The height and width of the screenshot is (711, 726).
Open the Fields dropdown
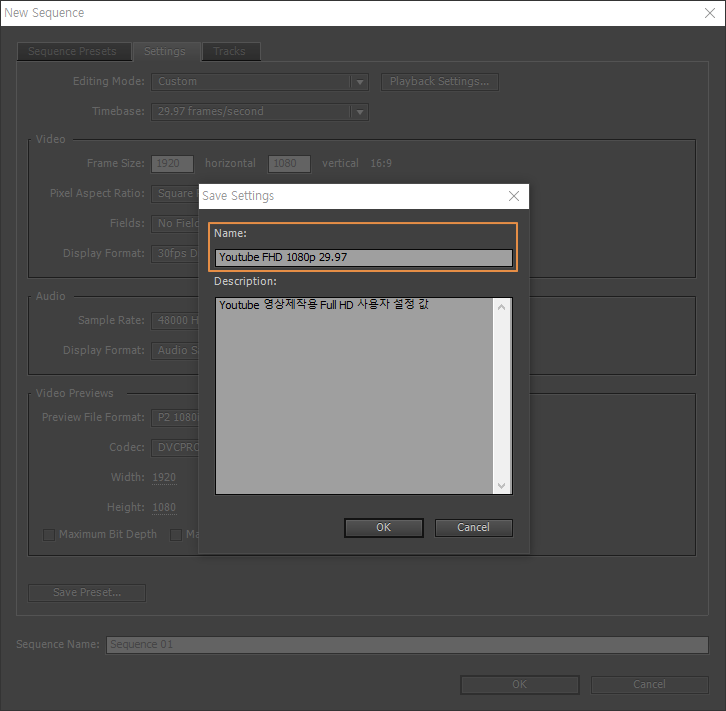[x=175, y=224]
